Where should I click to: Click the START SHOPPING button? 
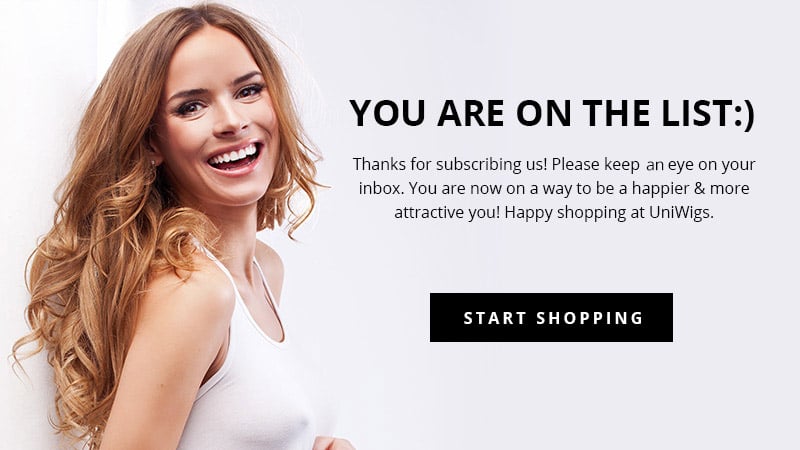tap(551, 317)
